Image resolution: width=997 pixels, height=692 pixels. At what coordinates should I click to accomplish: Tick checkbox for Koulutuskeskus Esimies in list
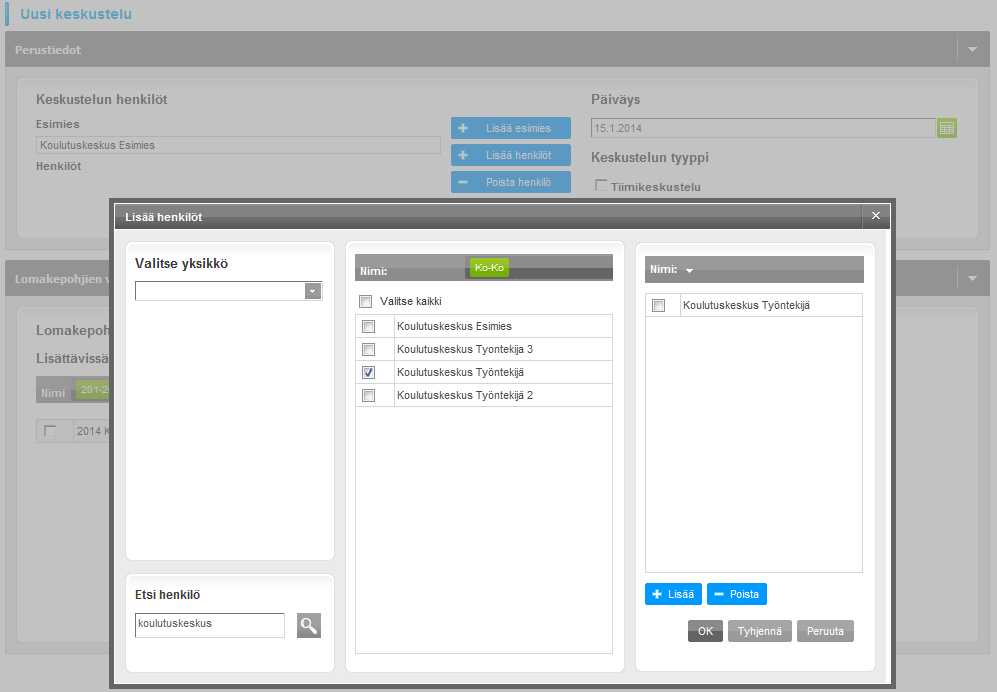click(x=368, y=326)
